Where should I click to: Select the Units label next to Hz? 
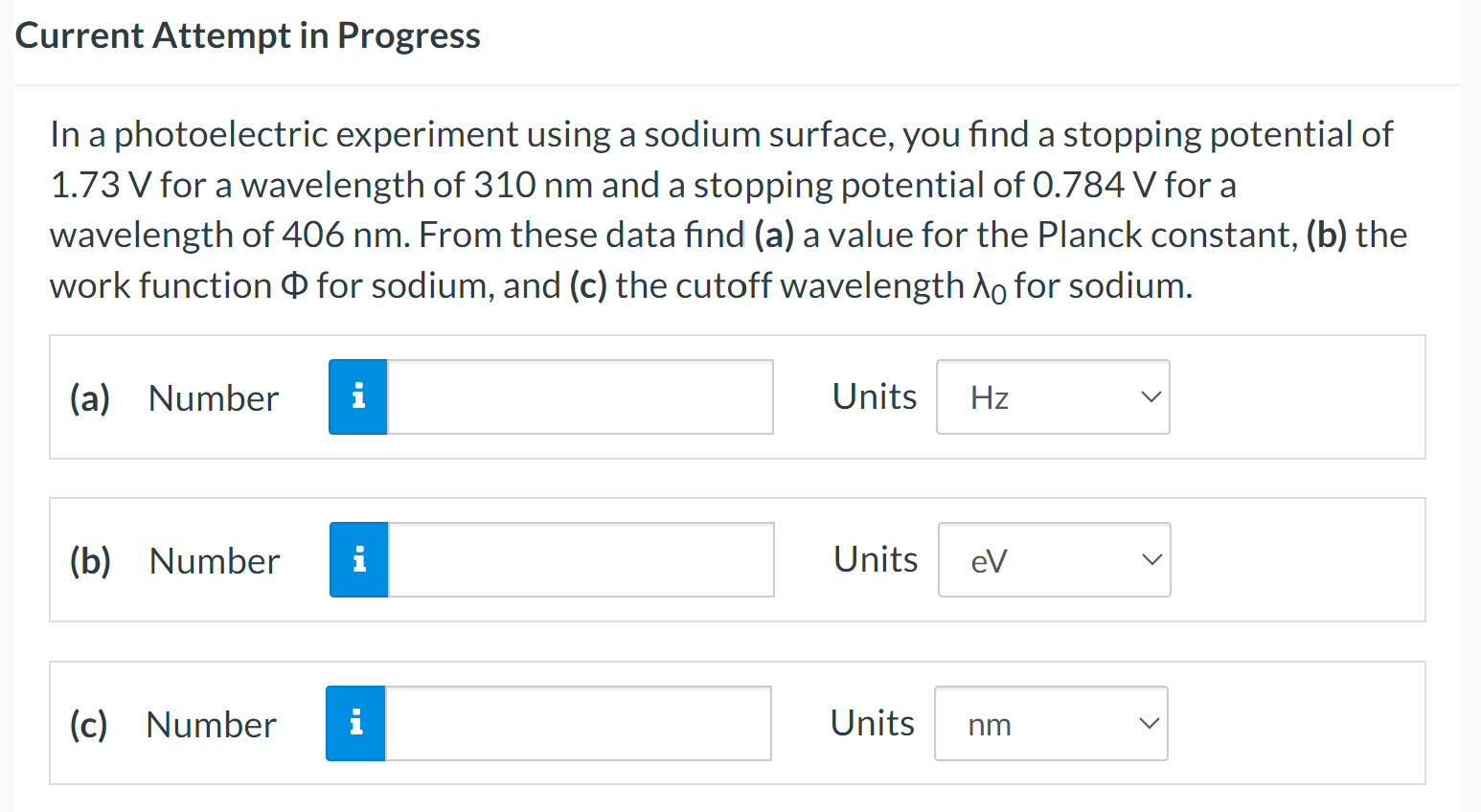coord(874,395)
